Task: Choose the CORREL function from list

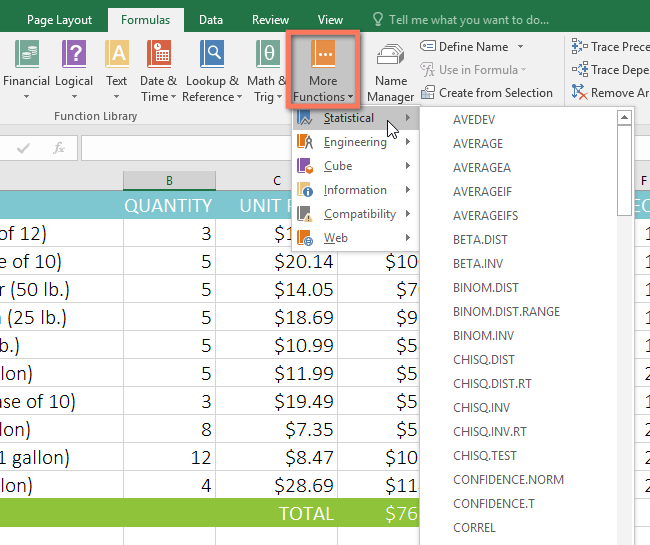Action: (x=474, y=528)
